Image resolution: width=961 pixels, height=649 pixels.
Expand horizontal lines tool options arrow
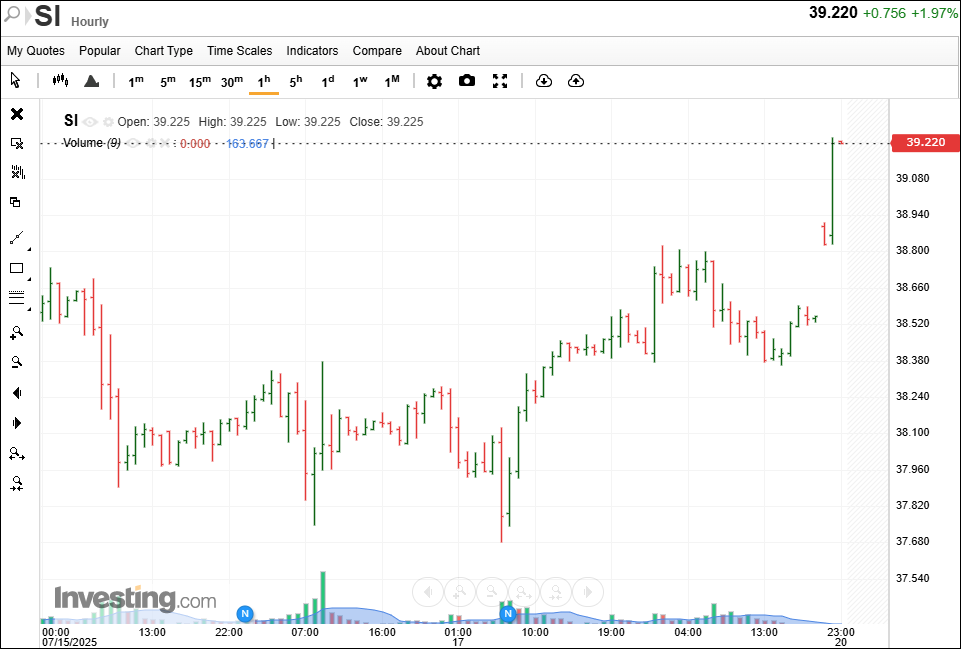click(29, 309)
